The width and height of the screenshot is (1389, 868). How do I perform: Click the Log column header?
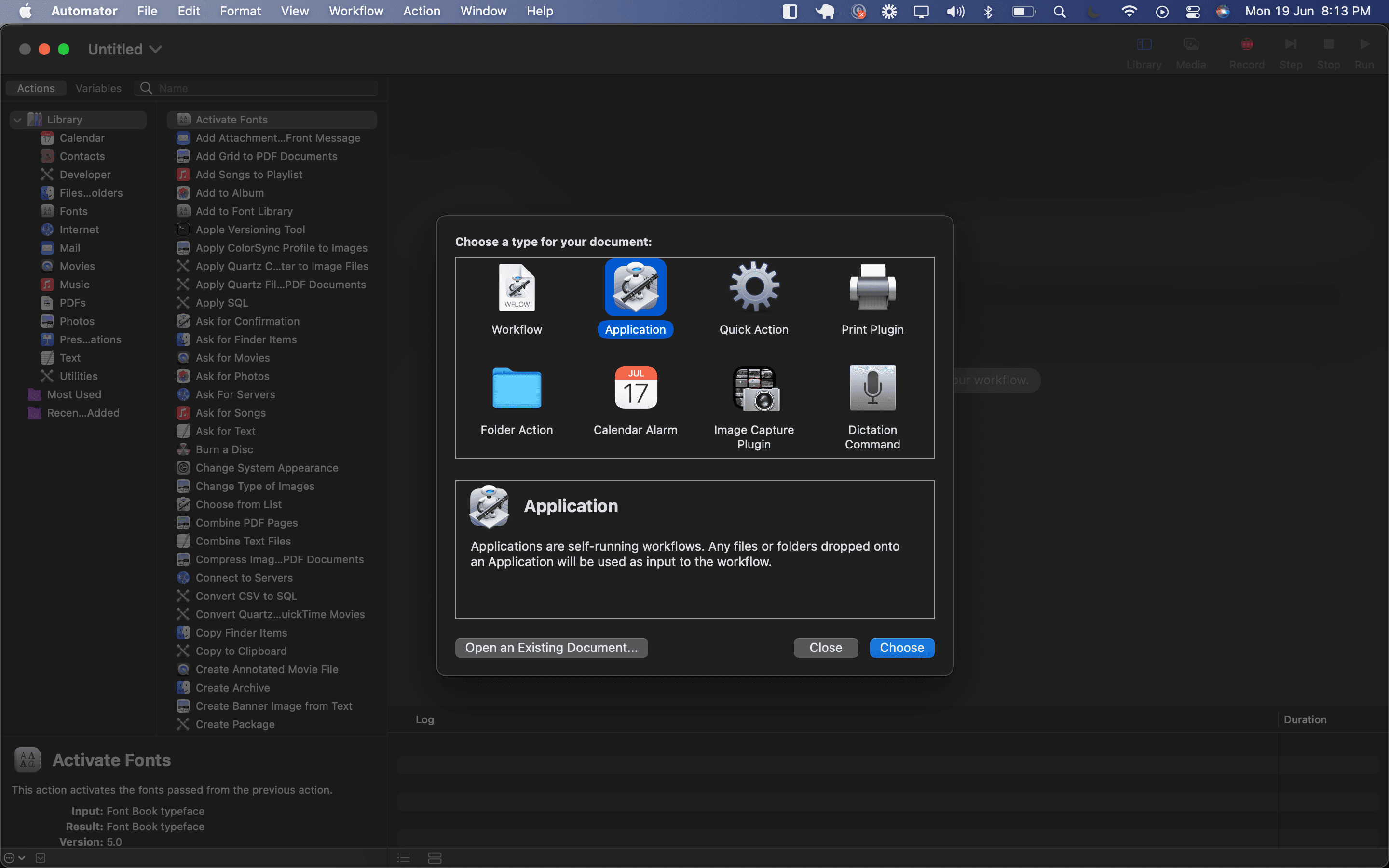[x=425, y=719]
